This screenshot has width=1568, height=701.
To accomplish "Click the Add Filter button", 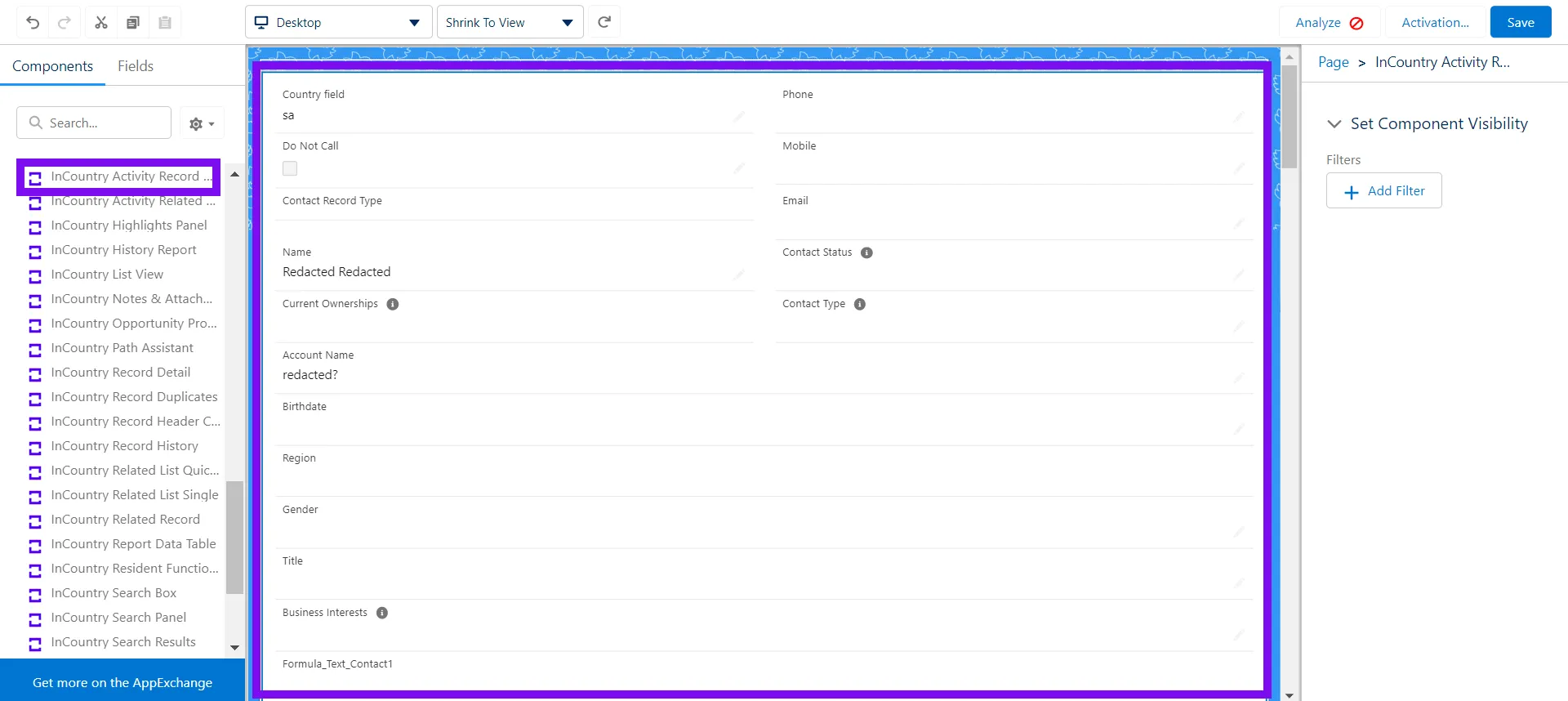I will 1383,191.
